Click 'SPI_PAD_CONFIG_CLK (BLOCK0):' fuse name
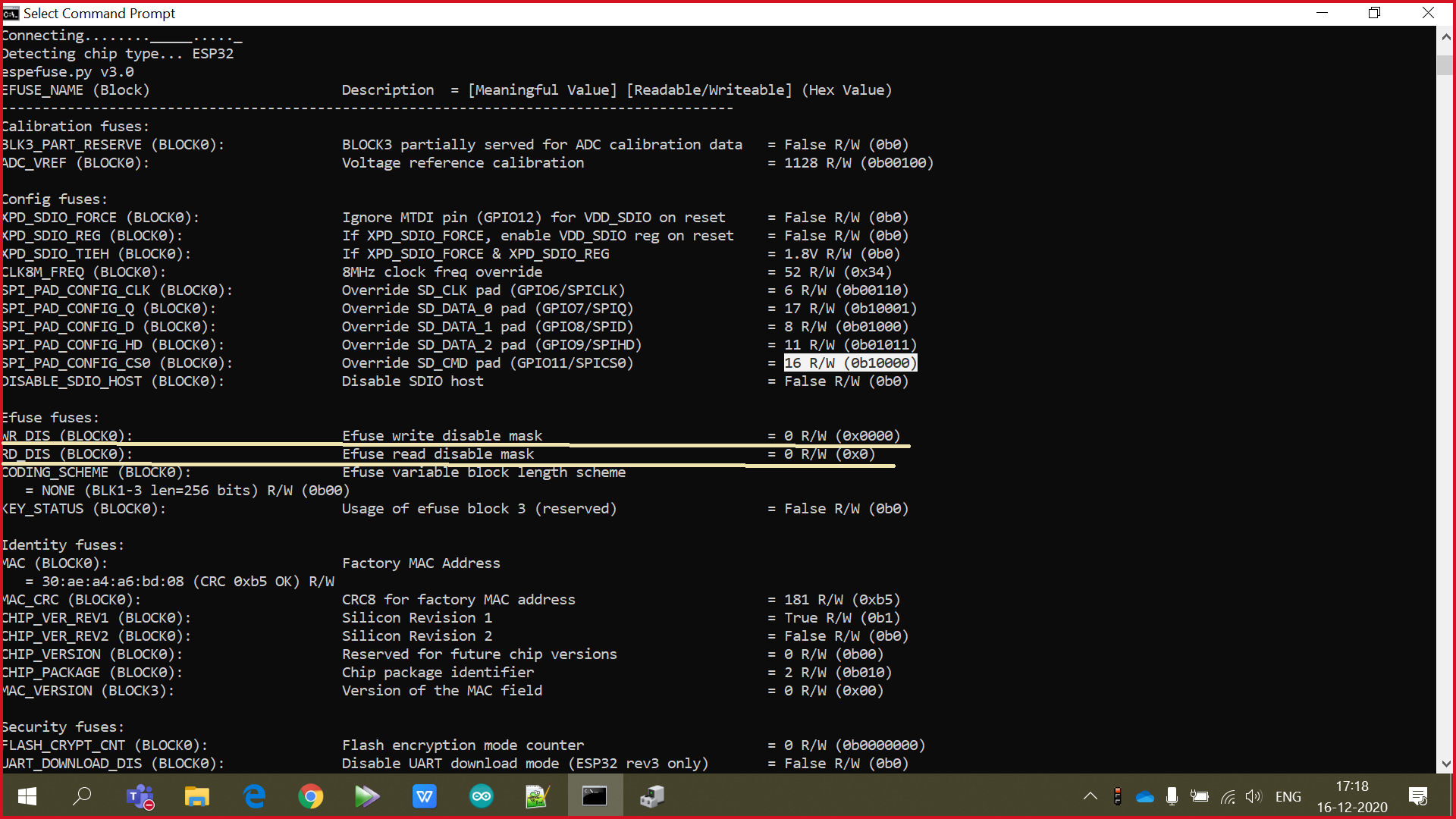This screenshot has height=819, width=1456. (x=118, y=290)
